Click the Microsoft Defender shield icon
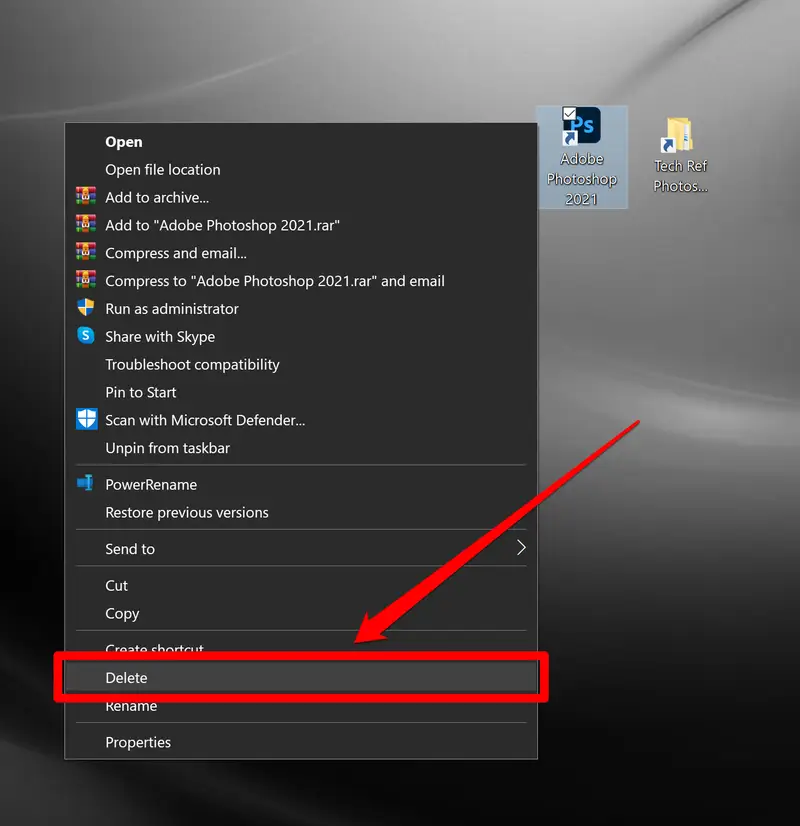The height and width of the screenshot is (826, 800). (x=86, y=419)
